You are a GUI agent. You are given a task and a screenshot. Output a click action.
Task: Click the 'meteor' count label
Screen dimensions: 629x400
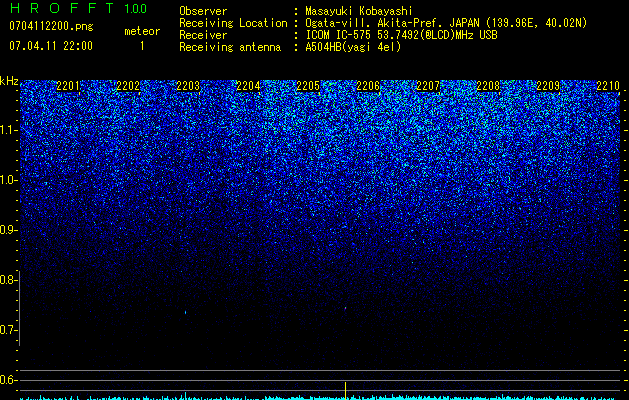click(142, 31)
